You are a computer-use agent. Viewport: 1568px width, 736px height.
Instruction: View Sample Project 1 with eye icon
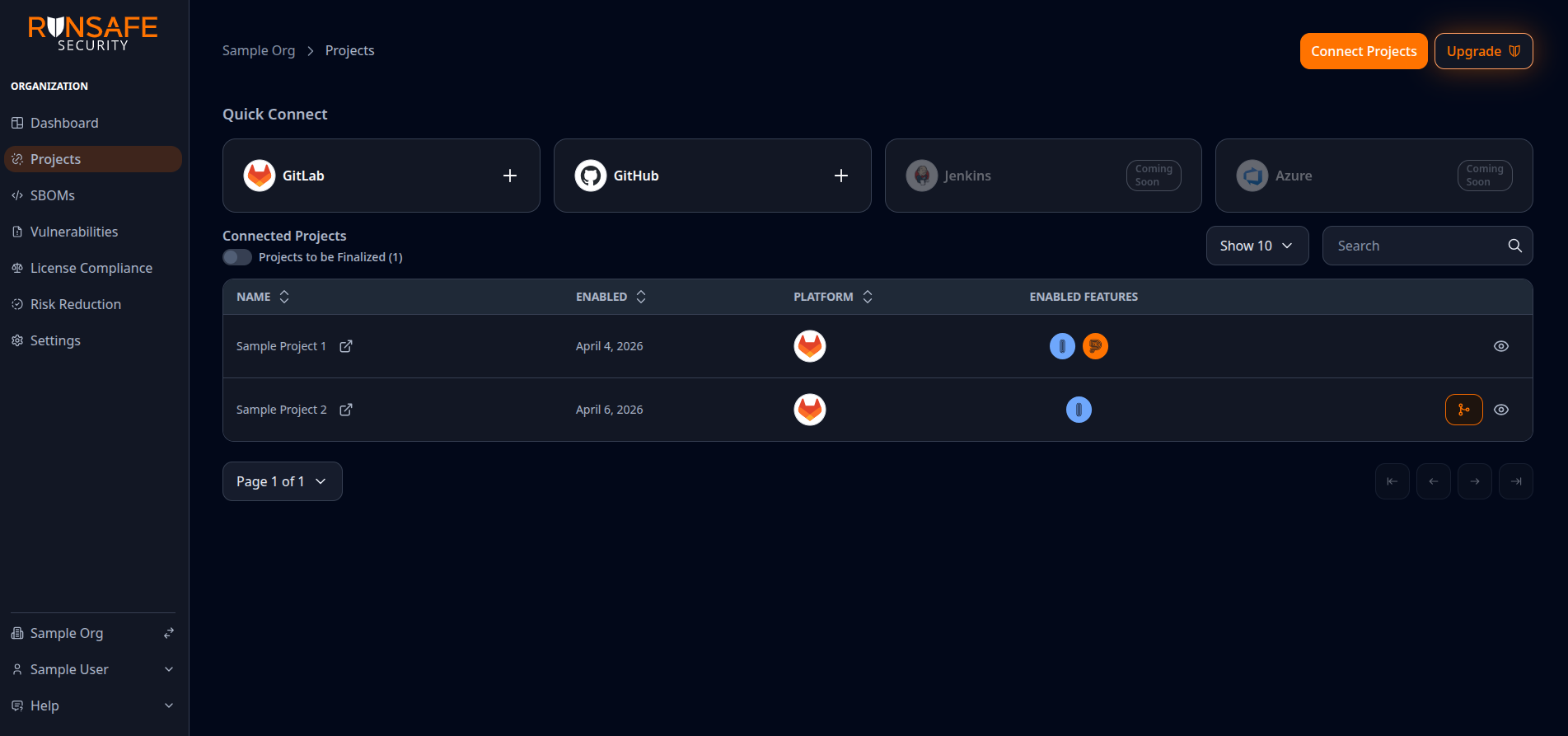(1501, 346)
